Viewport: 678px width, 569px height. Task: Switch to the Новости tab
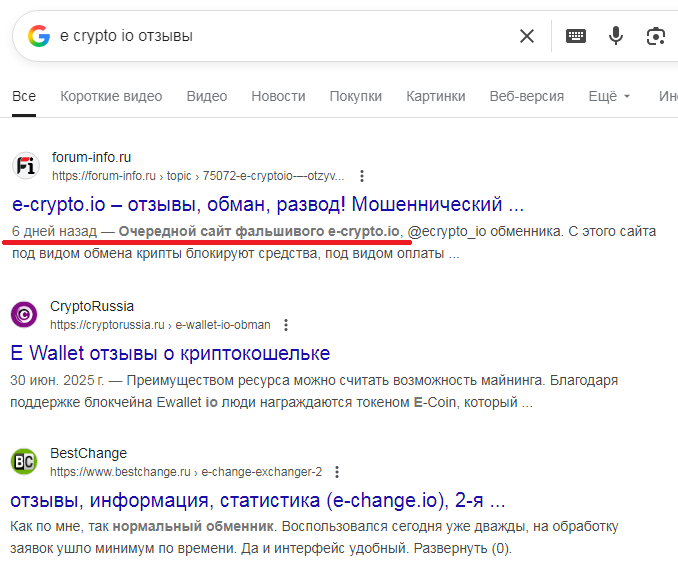(x=278, y=96)
